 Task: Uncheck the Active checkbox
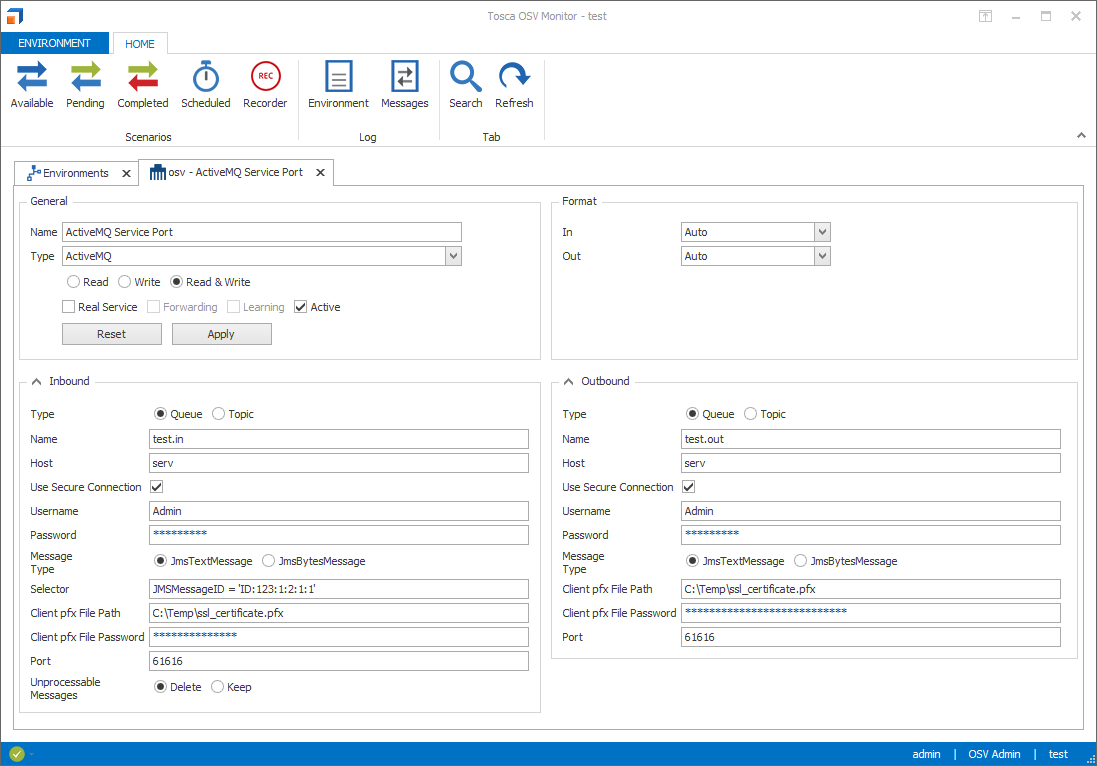click(301, 307)
